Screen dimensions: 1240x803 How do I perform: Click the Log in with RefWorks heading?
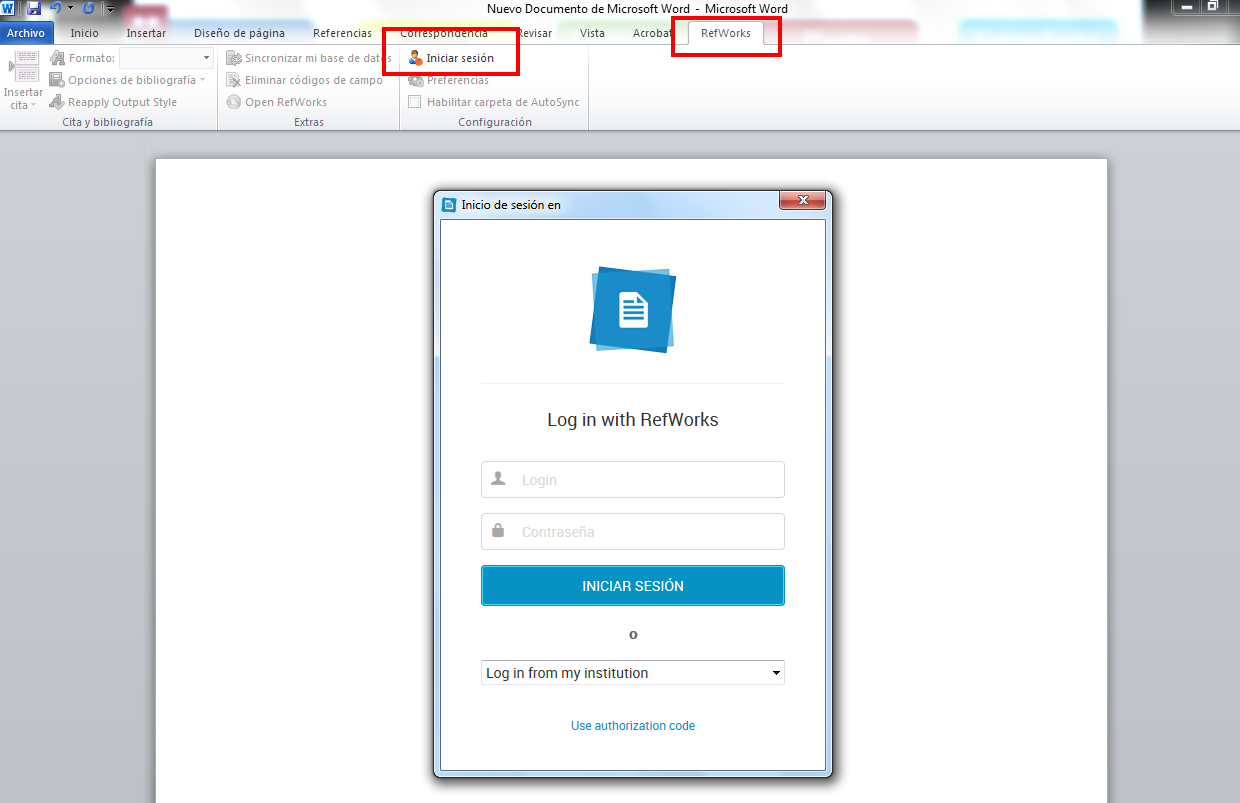[x=633, y=420]
